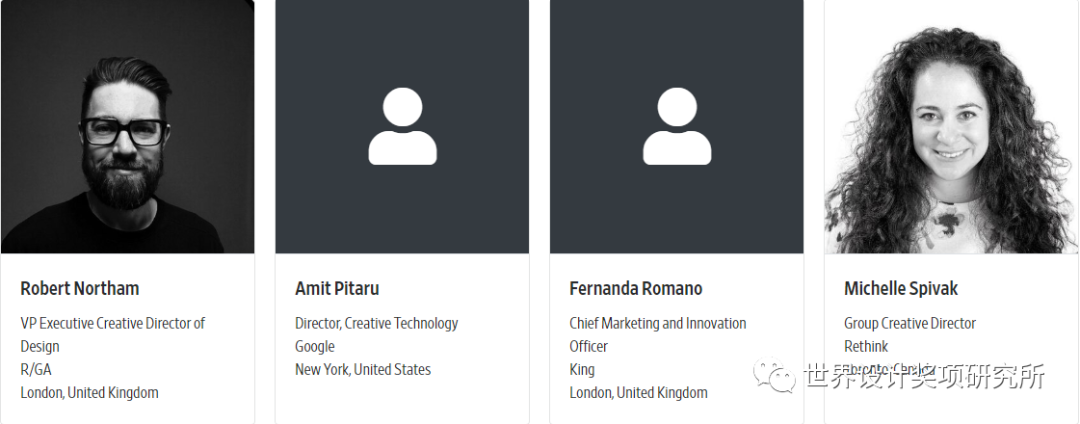Open the Michelle Spivak name link
The height and width of the screenshot is (424, 1080).
point(901,288)
